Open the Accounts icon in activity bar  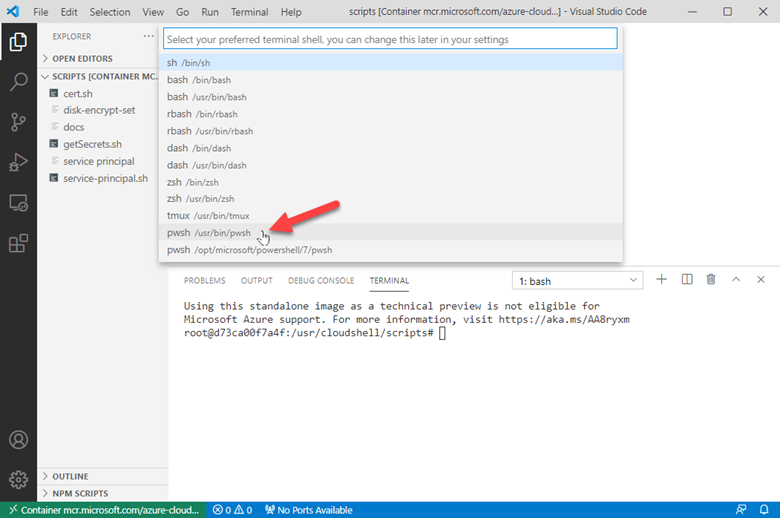click(18, 440)
